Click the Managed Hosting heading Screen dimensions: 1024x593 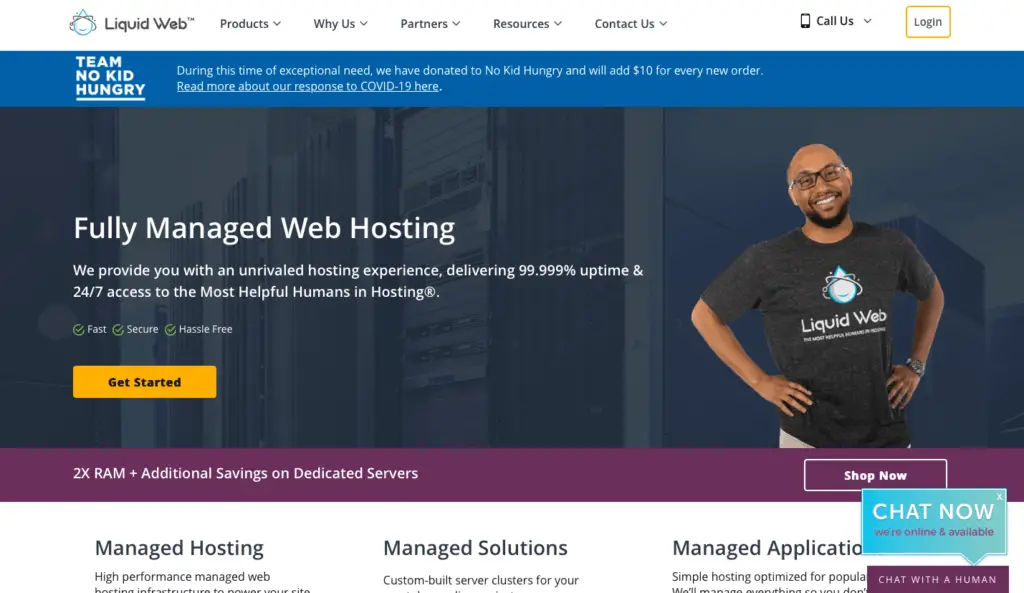pyautogui.click(x=179, y=548)
